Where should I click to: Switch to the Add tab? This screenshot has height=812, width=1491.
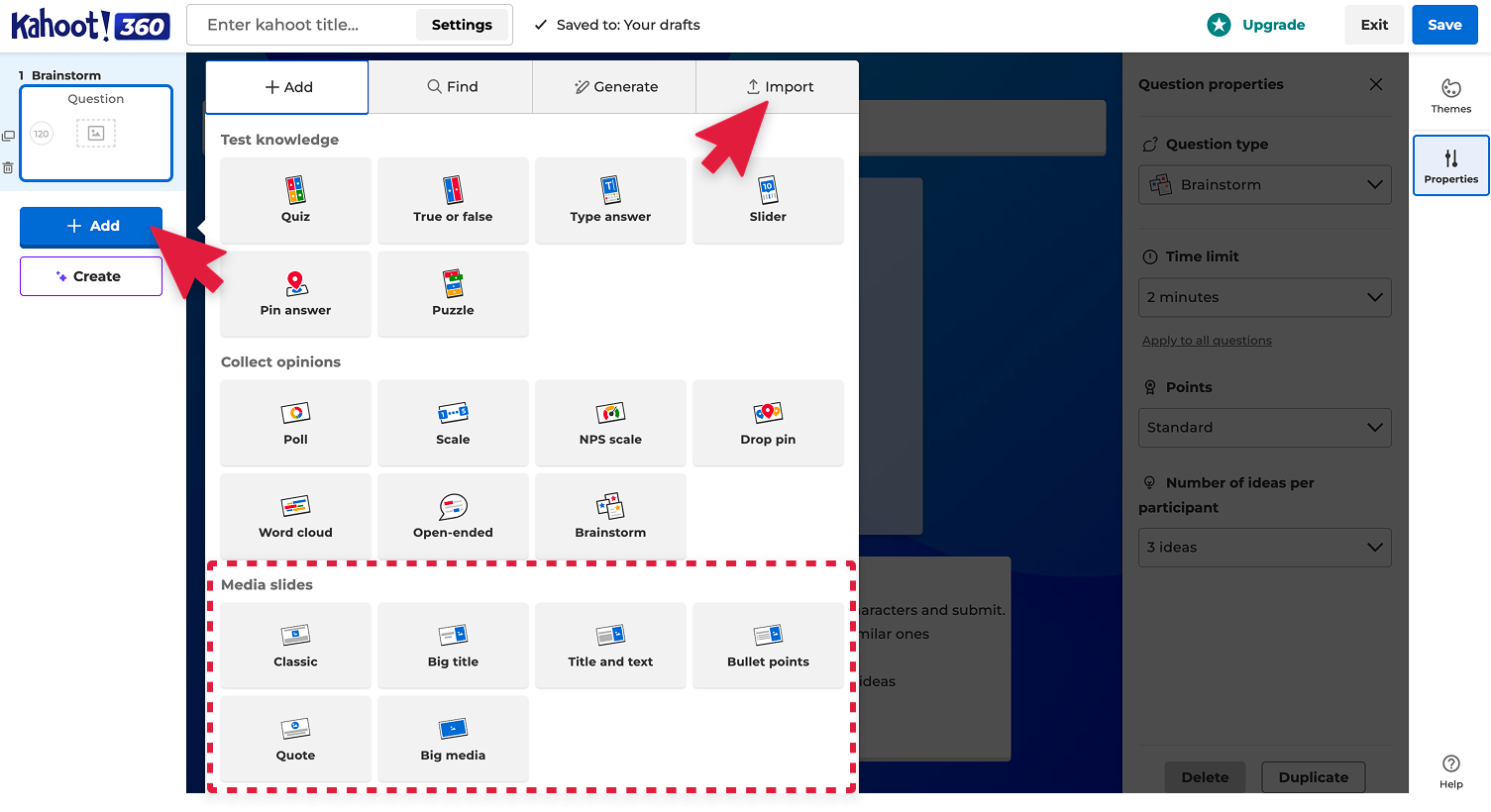[x=287, y=87]
